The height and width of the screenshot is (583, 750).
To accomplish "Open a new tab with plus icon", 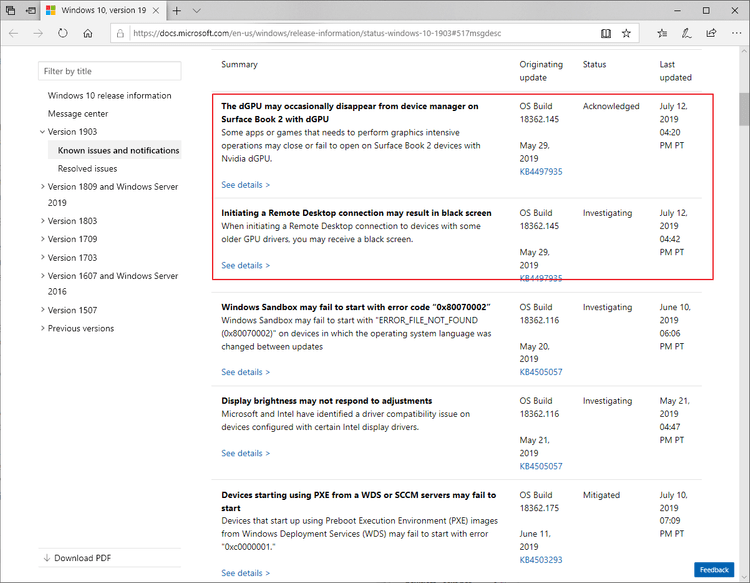I will point(176,11).
